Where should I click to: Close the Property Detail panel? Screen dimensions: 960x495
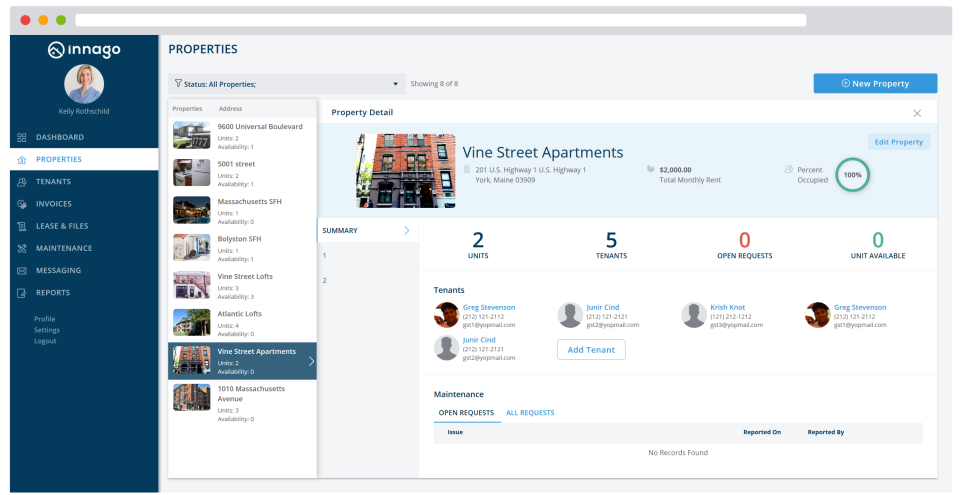pyautogui.click(x=917, y=113)
